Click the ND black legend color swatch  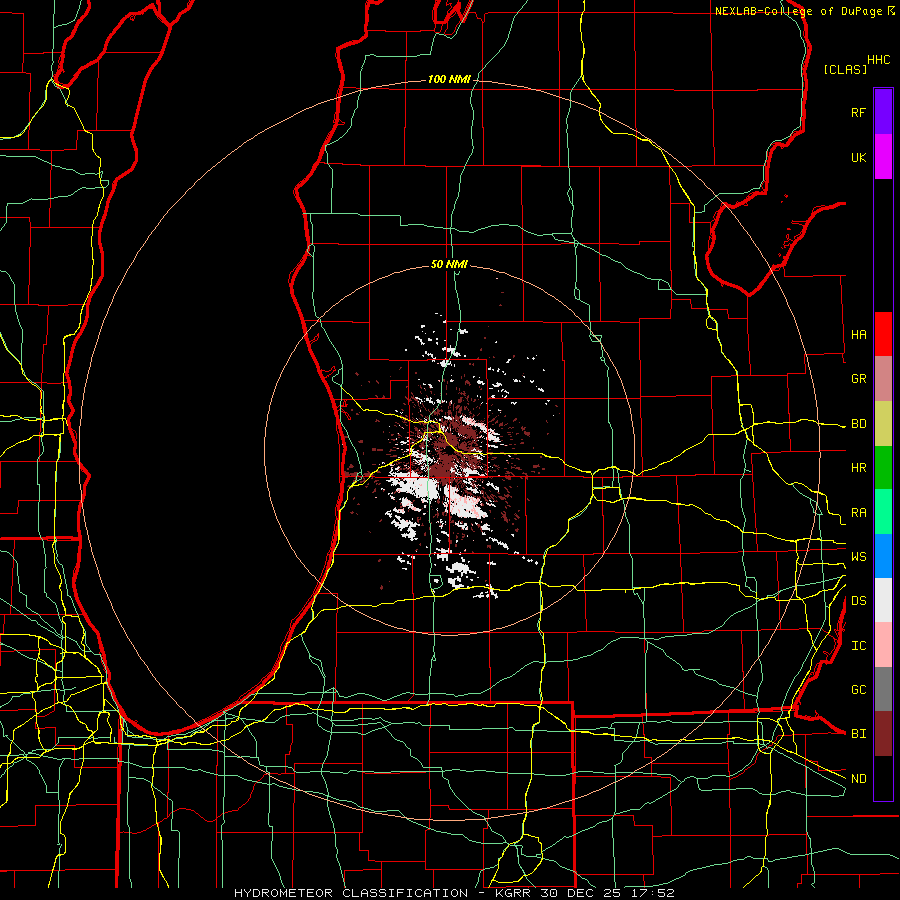[883, 778]
